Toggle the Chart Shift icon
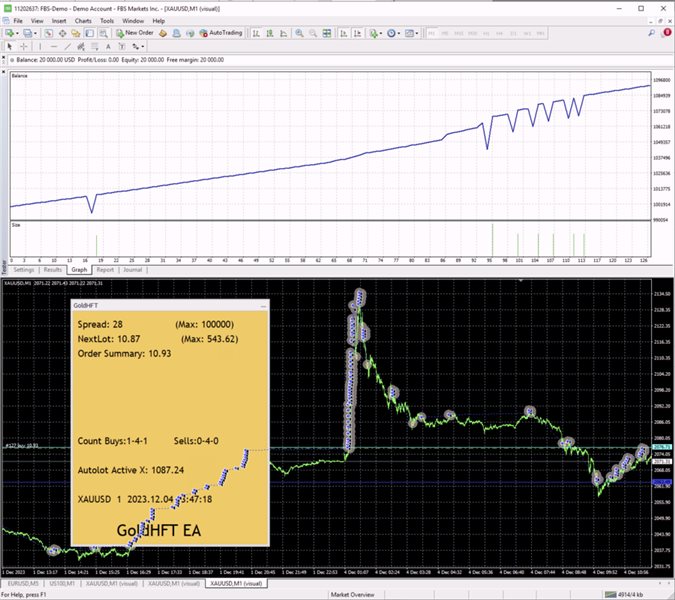 point(358,33)
